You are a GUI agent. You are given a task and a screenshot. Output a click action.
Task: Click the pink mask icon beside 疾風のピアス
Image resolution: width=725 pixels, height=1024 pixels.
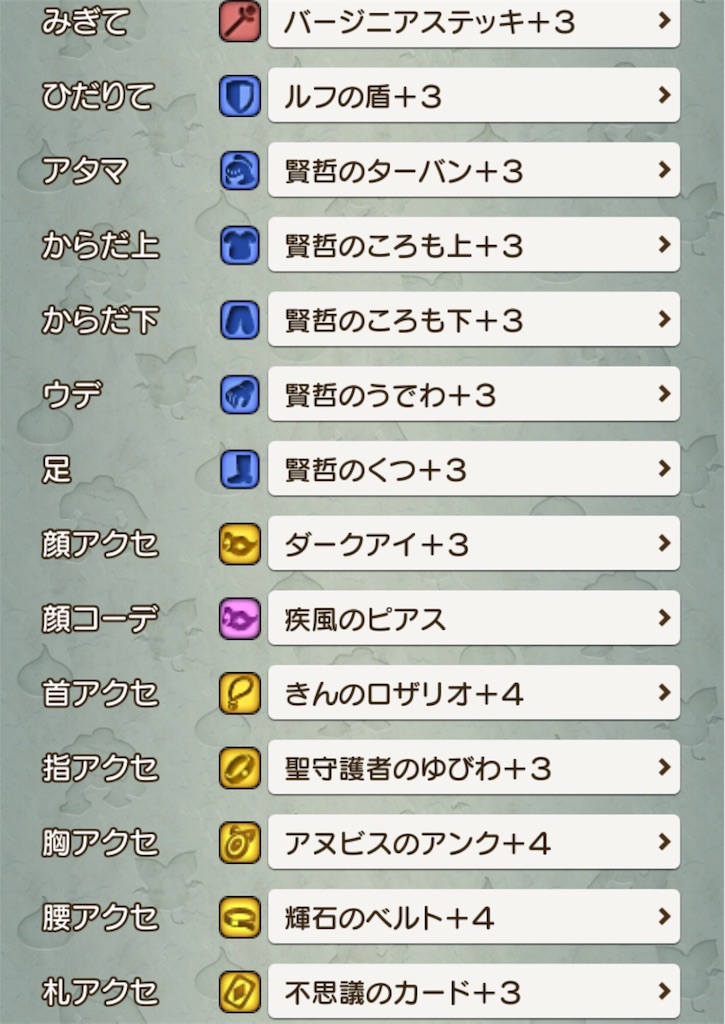coord(239,618)
